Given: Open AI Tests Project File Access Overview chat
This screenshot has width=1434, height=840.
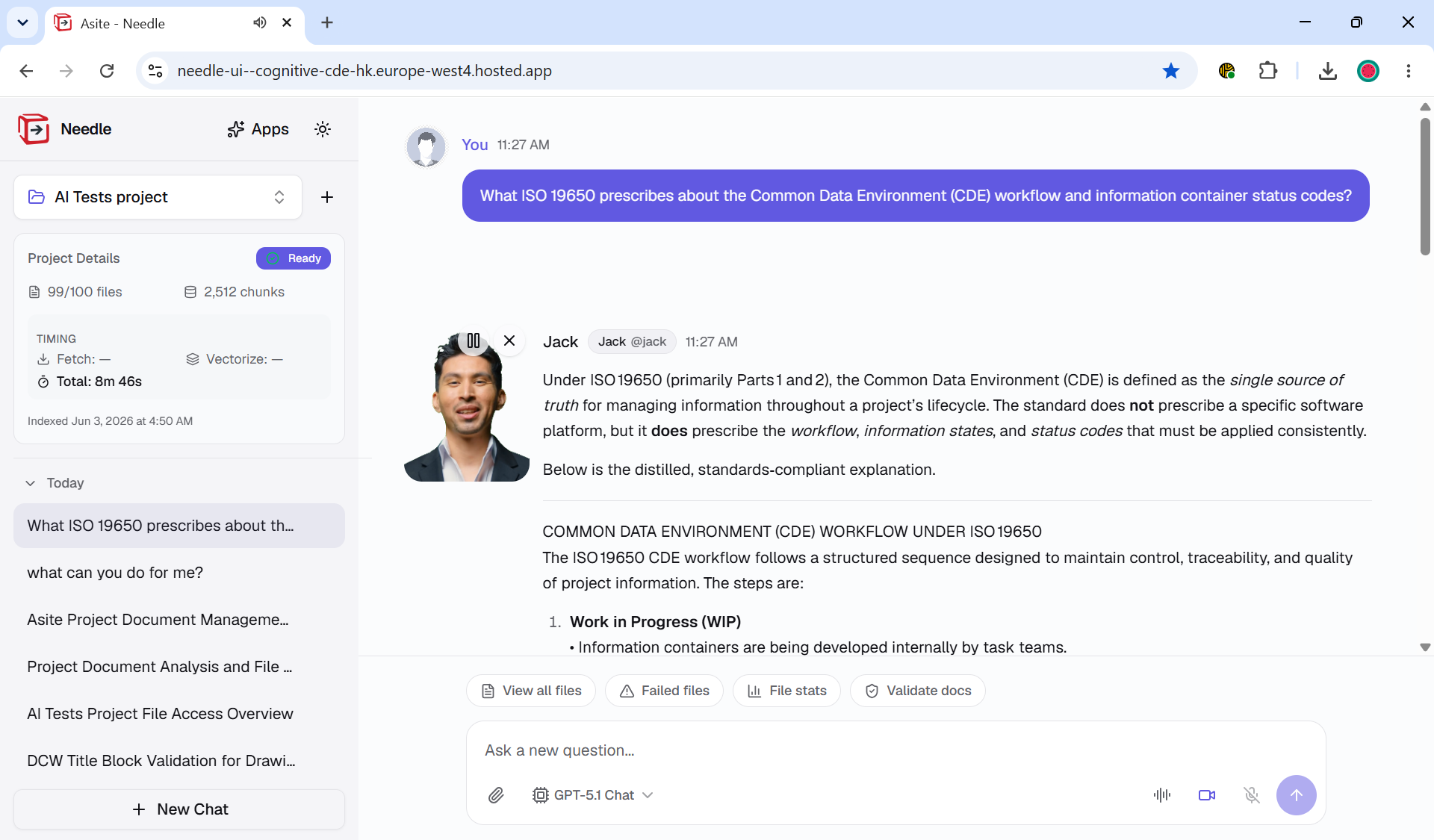Looking at the screenshot, I should click(179, 714).
